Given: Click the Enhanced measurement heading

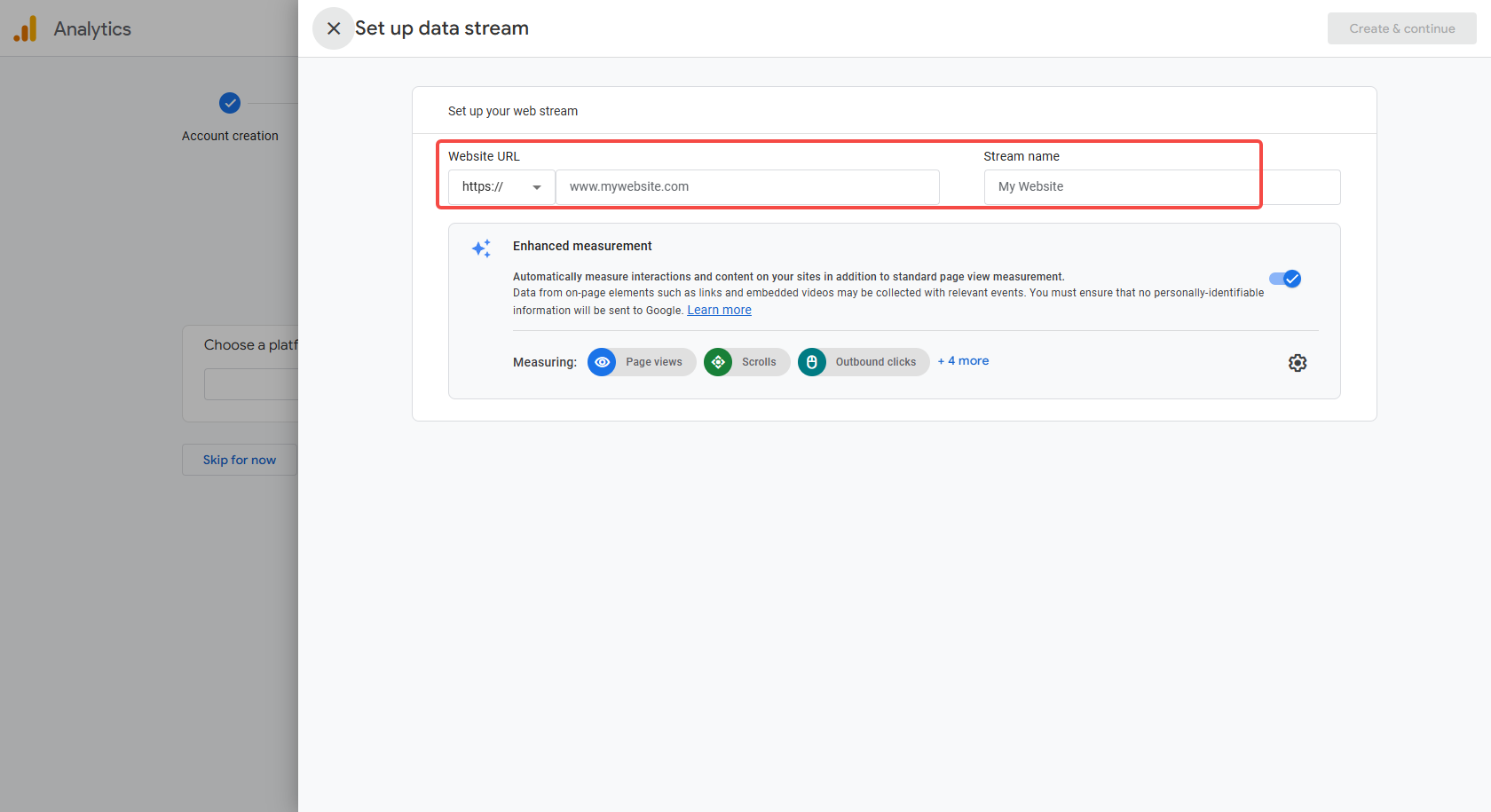Looking at the screenshot, I should 582,246.
